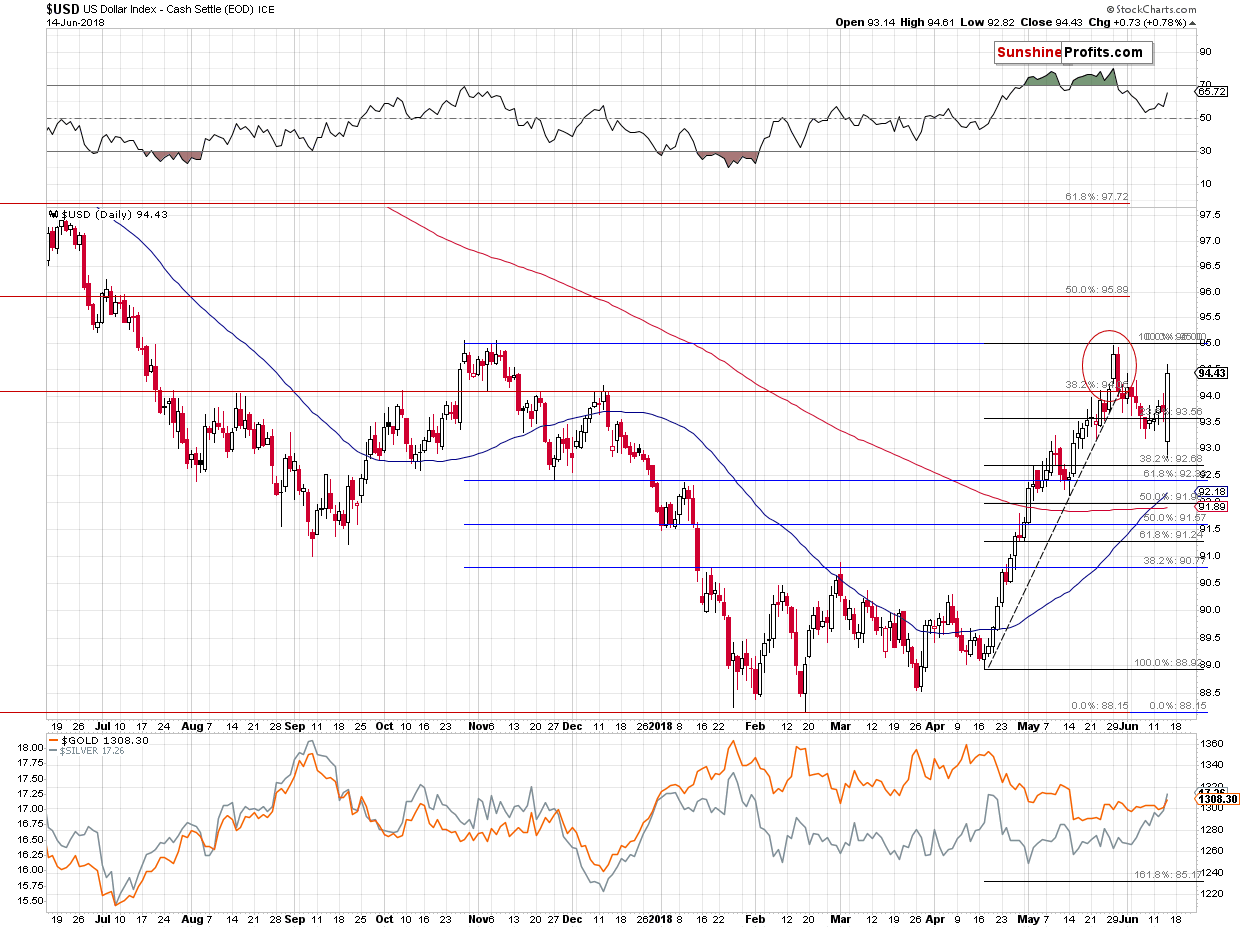The height and width of the screenshot is (928, 1240).
Task: Click the RSI current value label 65.72
Action: point(1211,91)
